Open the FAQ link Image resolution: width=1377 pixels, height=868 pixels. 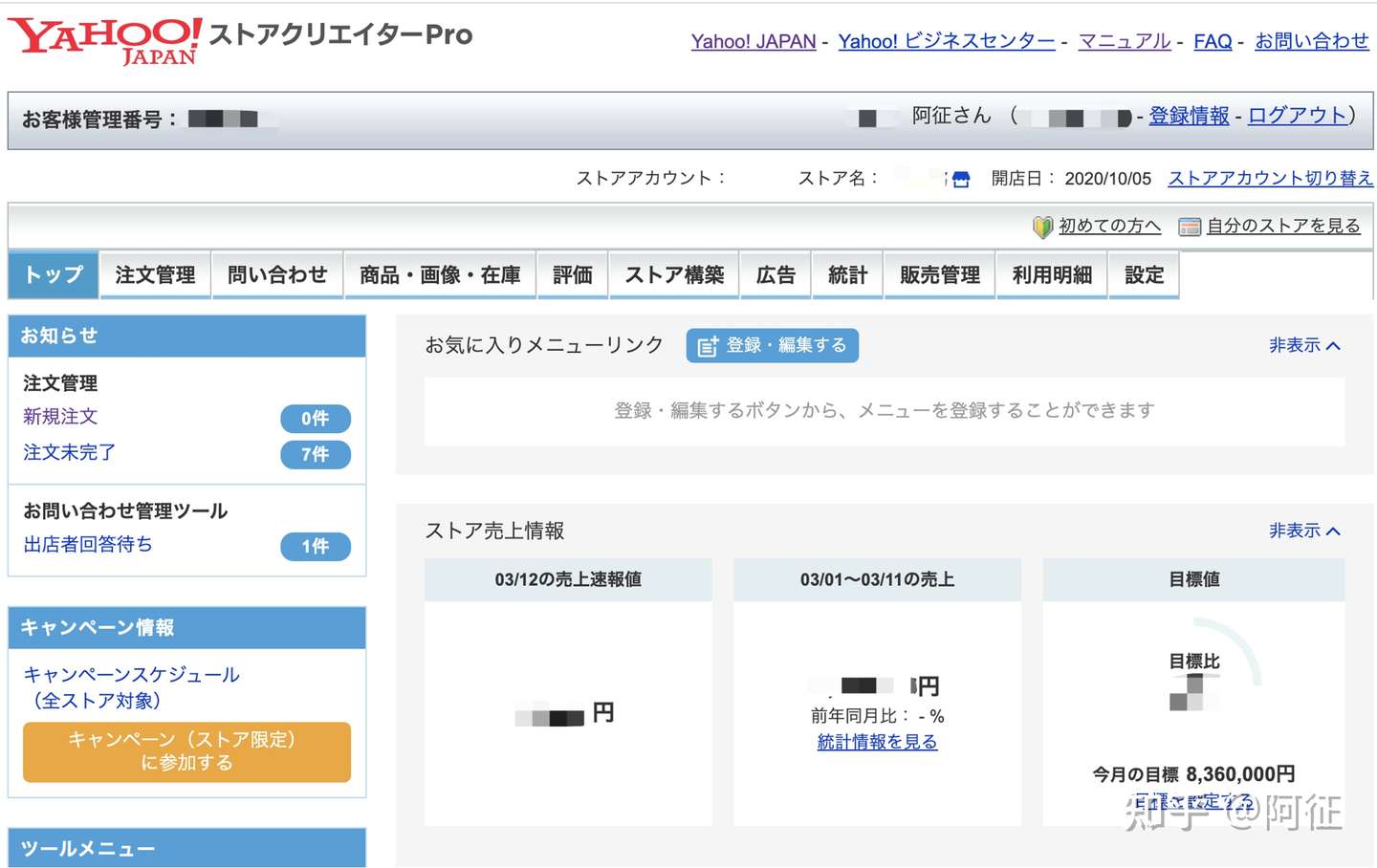coord(1213,41)
